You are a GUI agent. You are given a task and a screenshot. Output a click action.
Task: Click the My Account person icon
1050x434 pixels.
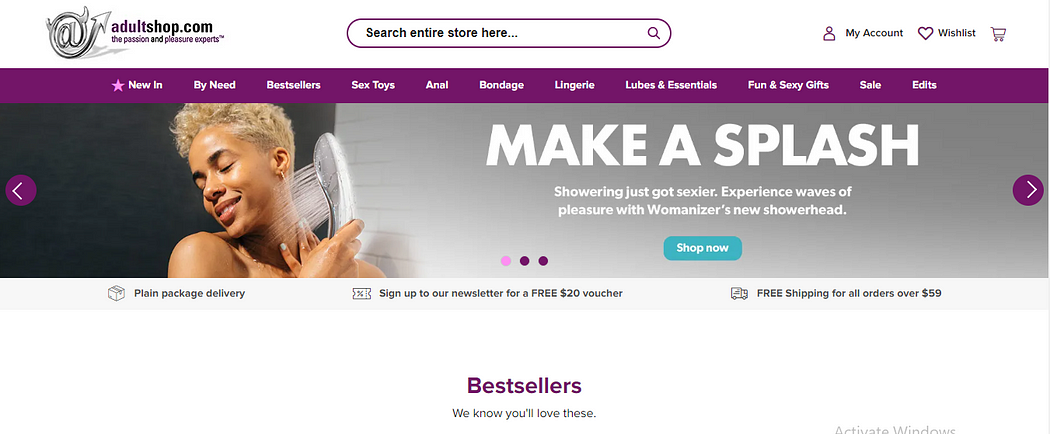[829, 33]
